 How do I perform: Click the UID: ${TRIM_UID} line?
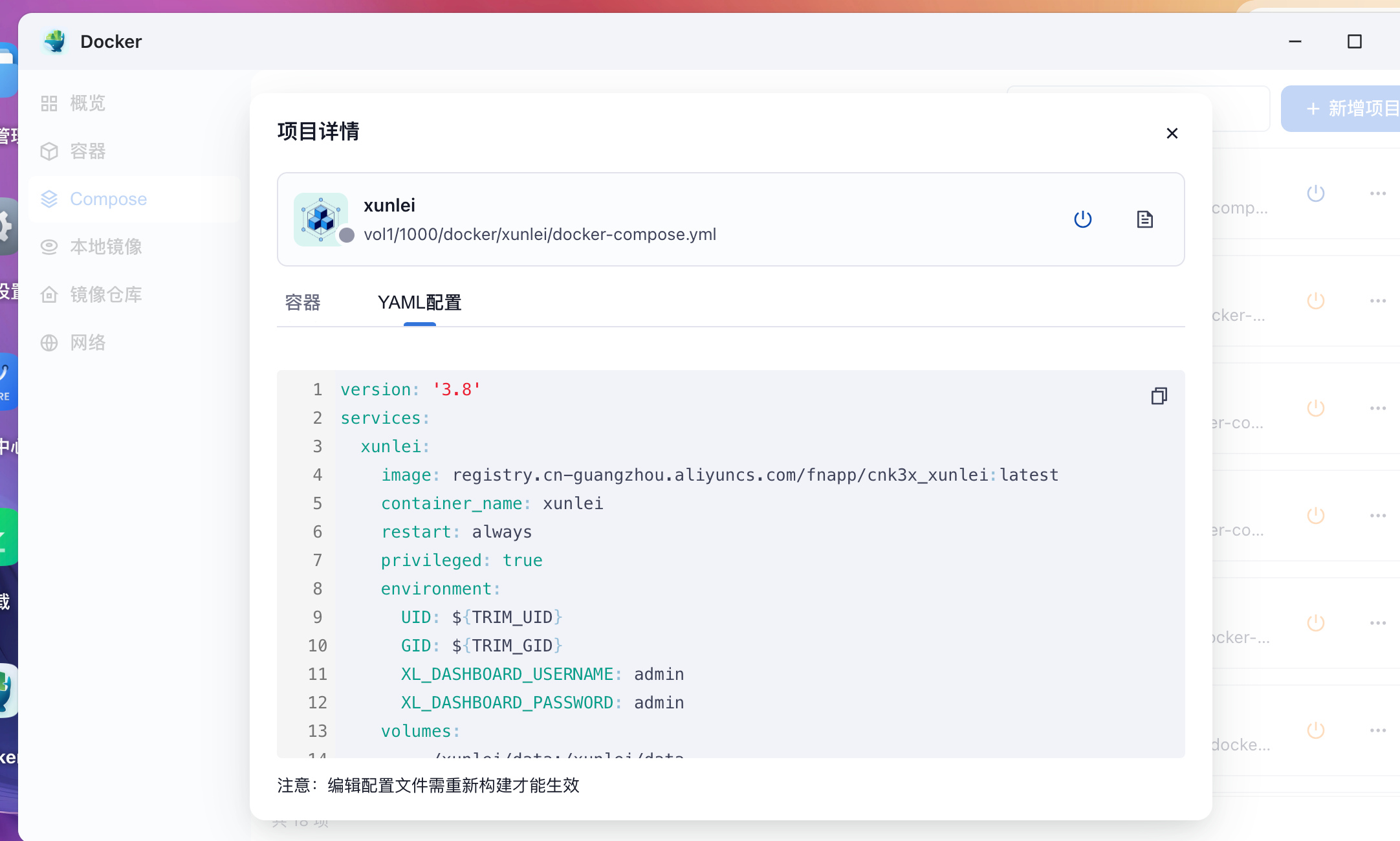coord(481,617)
